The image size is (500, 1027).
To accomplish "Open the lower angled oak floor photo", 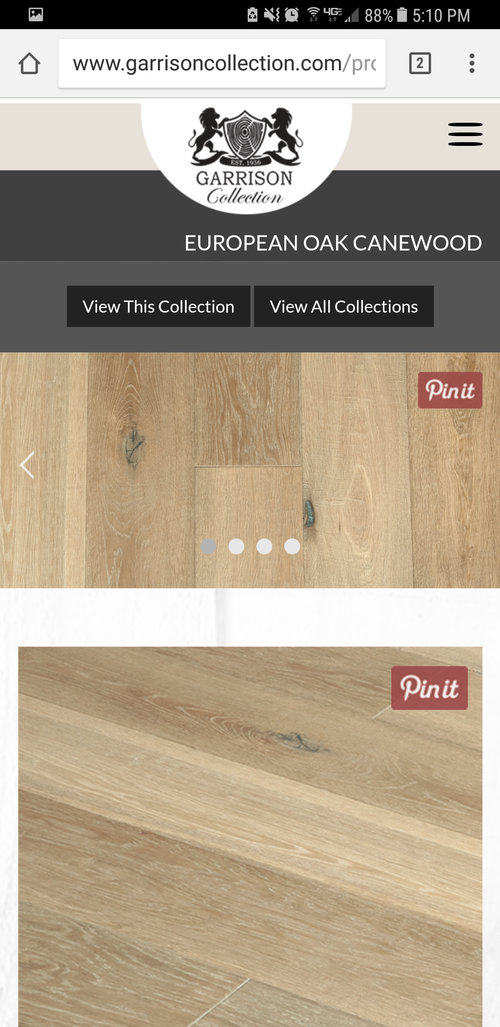I will (250, 837).
